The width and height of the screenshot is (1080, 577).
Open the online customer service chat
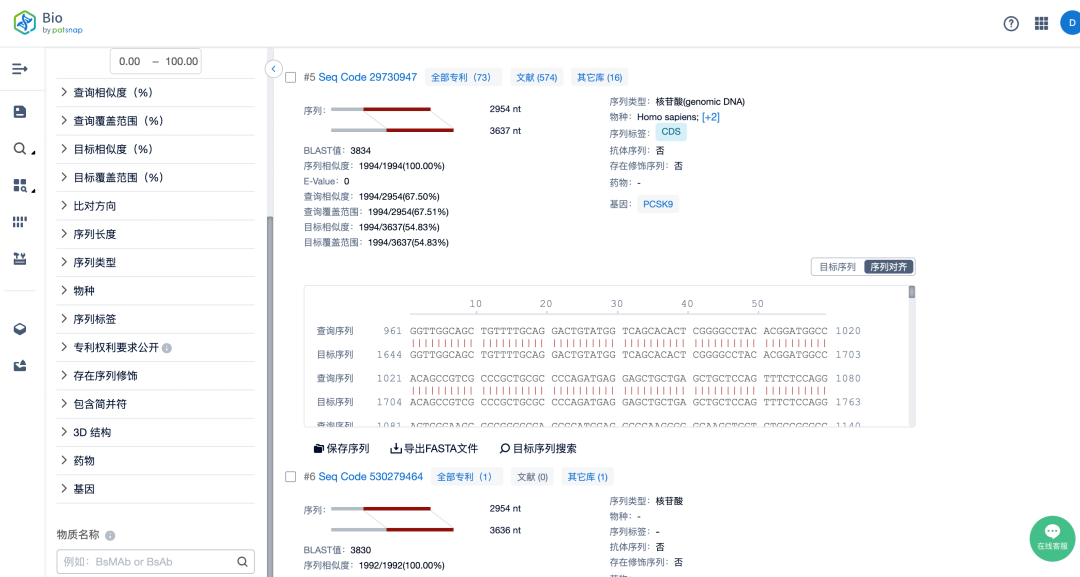tap(1052, 538)
